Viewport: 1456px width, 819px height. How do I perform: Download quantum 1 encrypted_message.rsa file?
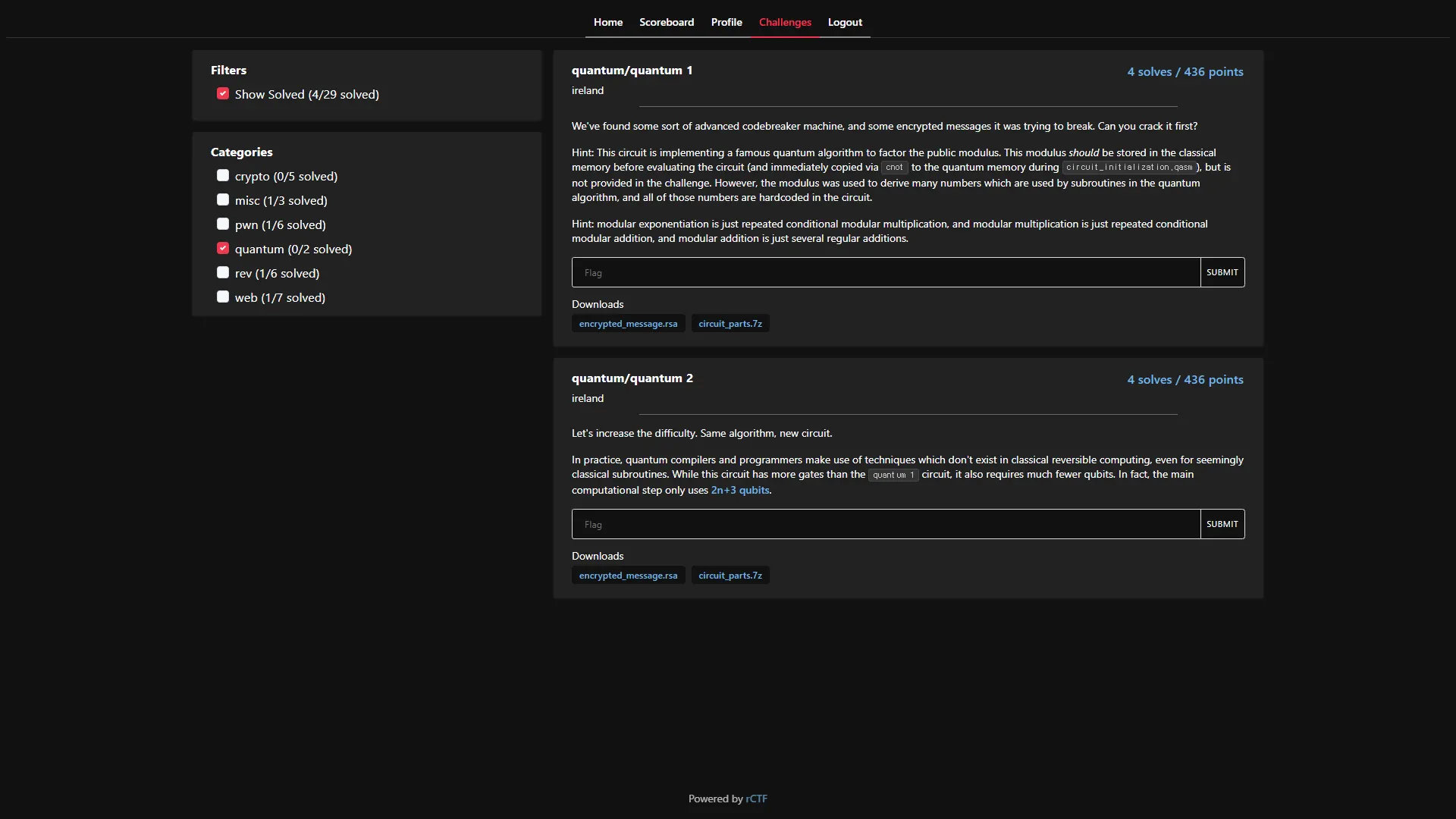(628, 324)
